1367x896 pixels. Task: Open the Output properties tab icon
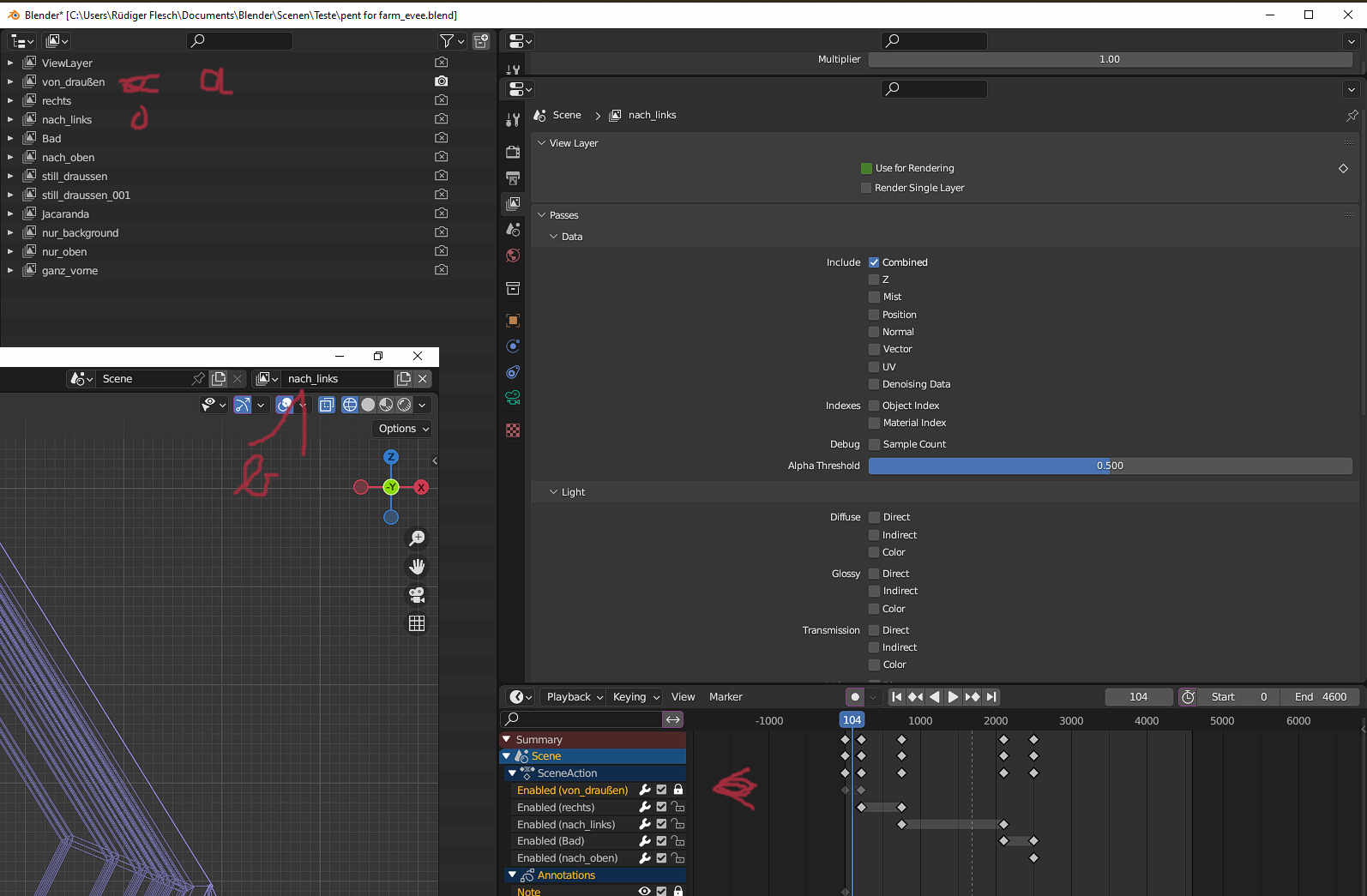click(513, 177)
